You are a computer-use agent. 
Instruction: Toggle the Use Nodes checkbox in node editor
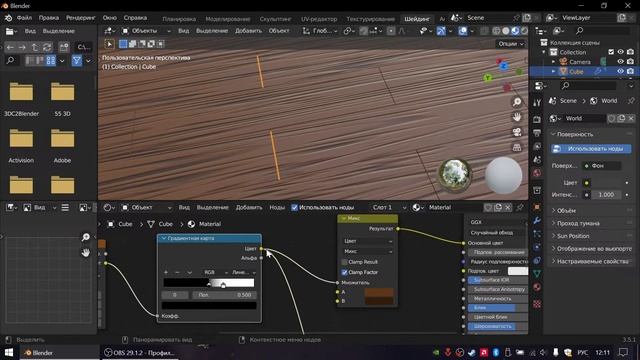294,207
